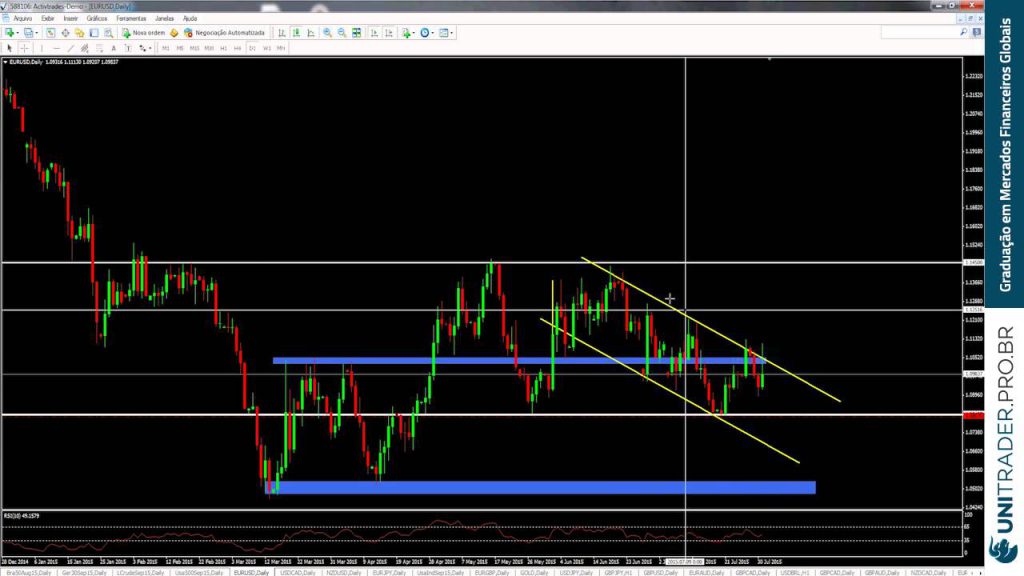Open the New Chart dropdown arrow
The image size is (1024, 576).
(18, 33)
